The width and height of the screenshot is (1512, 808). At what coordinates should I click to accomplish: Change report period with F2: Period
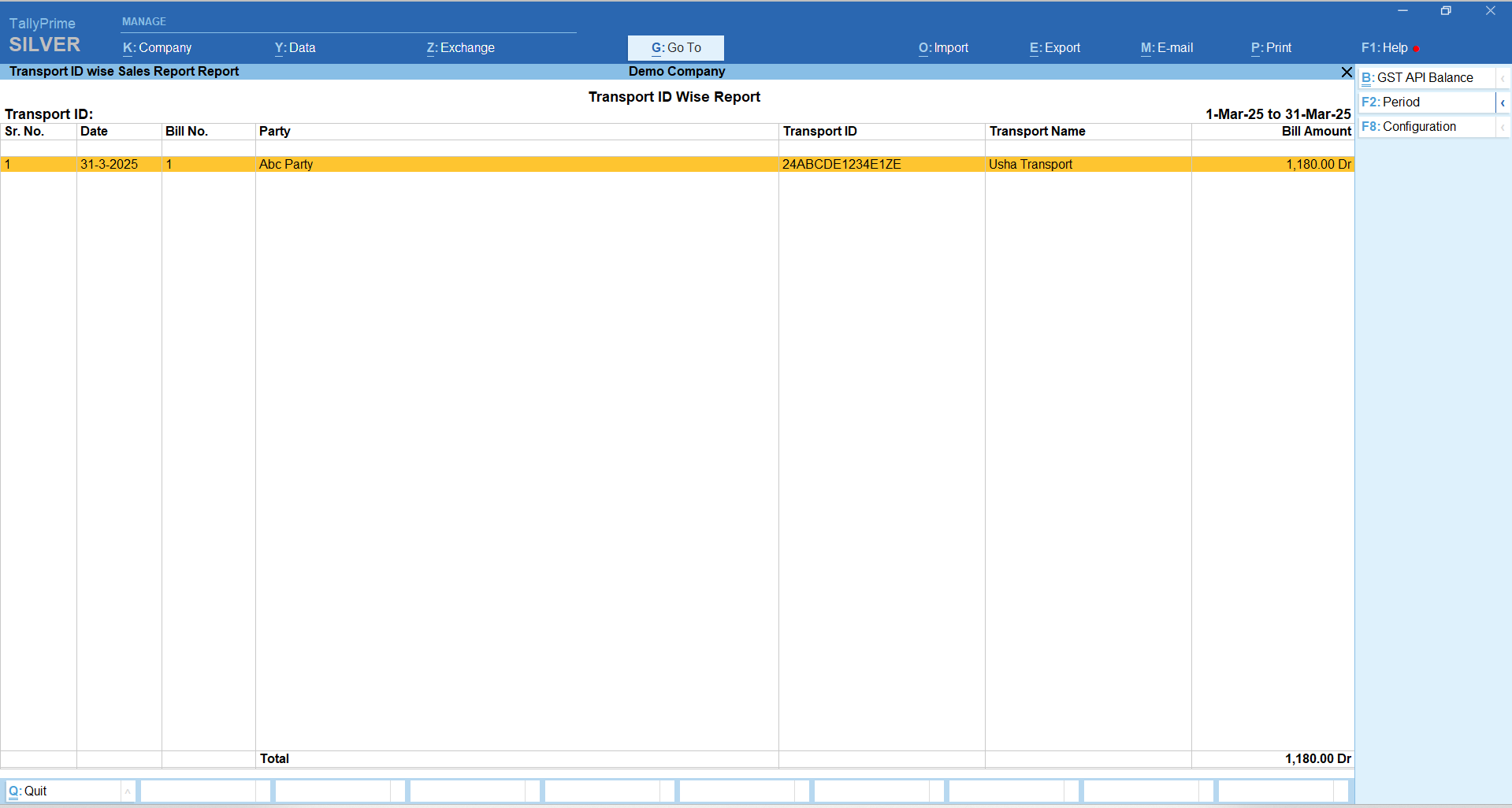tap(1425, 102)
